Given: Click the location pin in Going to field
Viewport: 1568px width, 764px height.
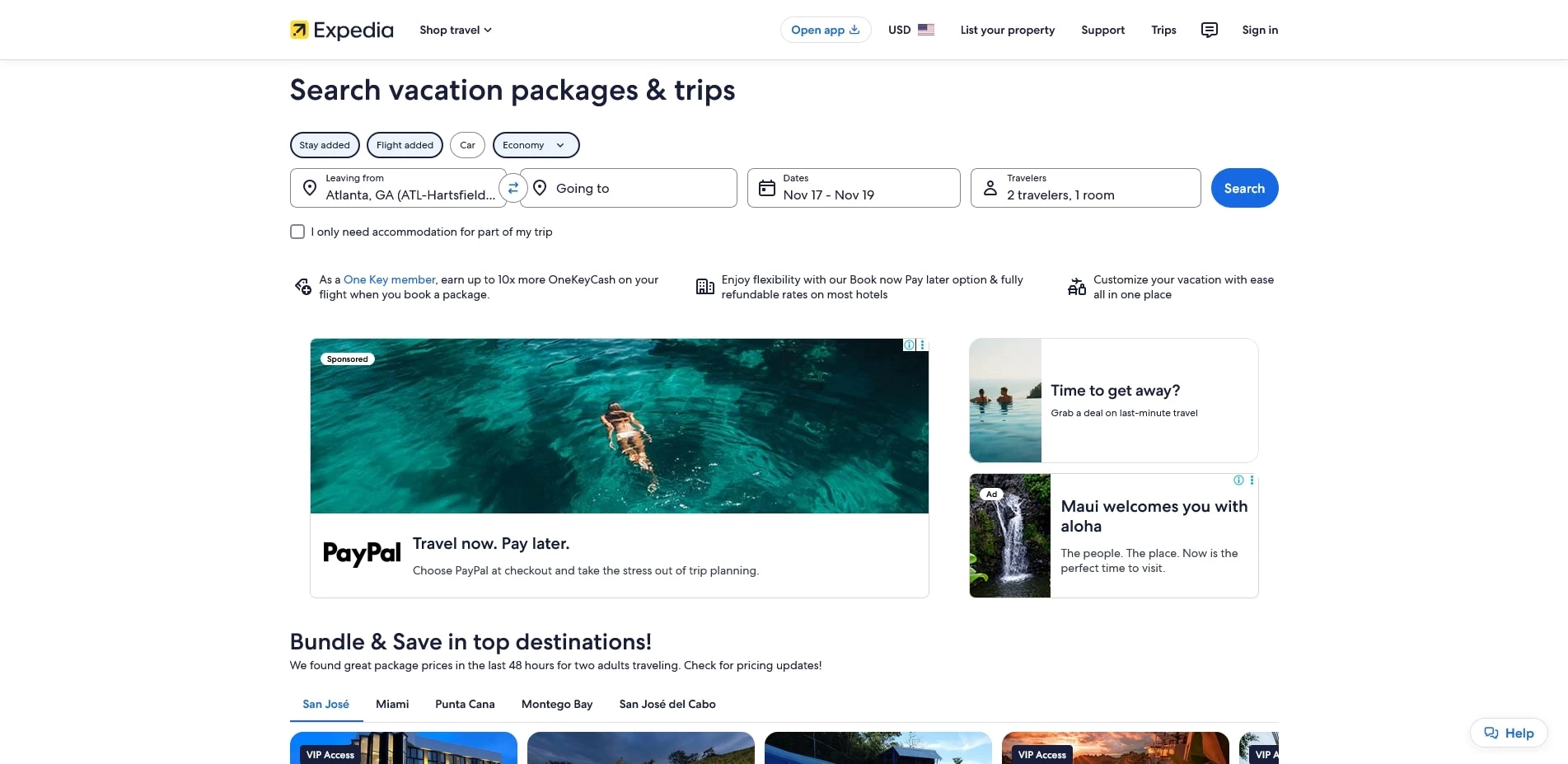Looking at the screenshot, I should (541, 188).
